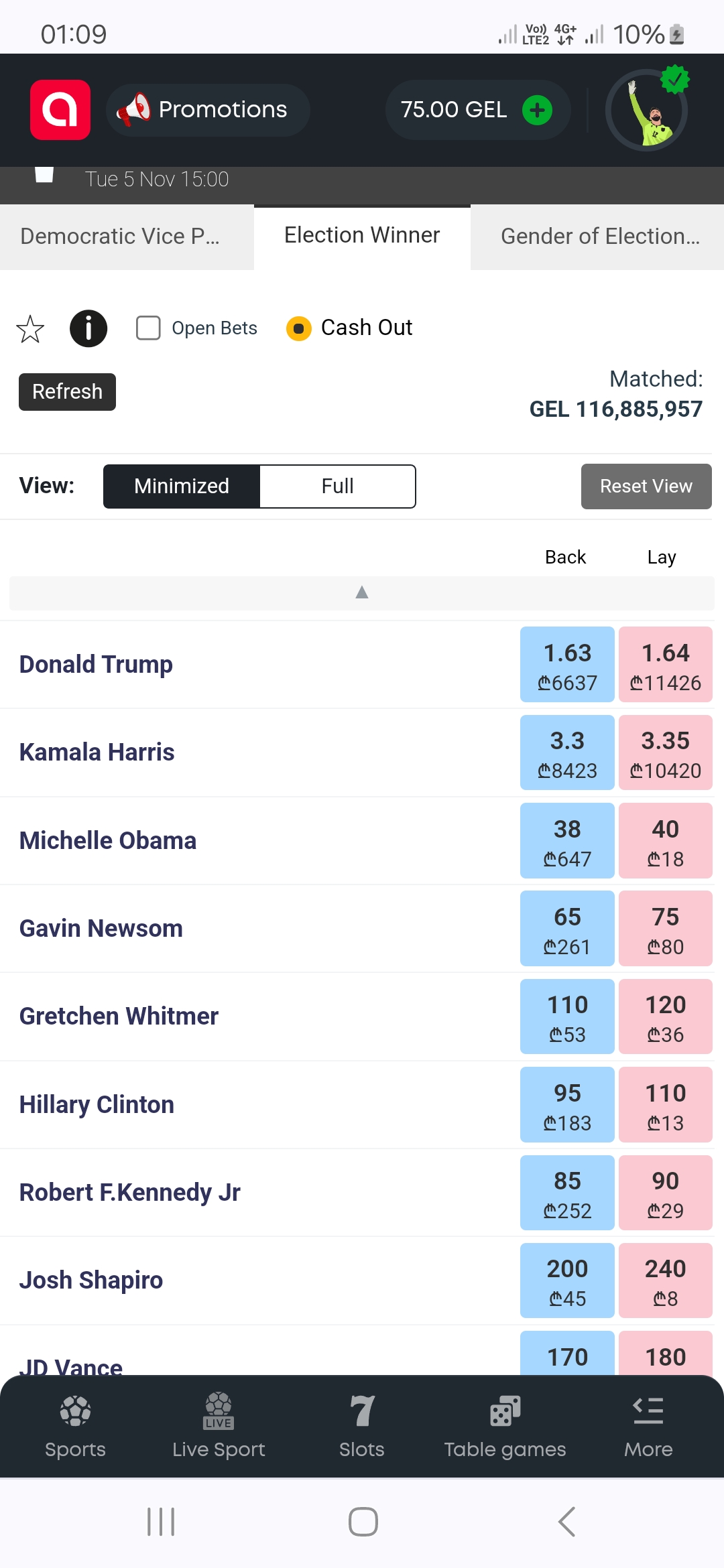Viewport: 724px width, 1568px height.
Task: Back Donald Trump at 1.63
Action: [567, 665]
